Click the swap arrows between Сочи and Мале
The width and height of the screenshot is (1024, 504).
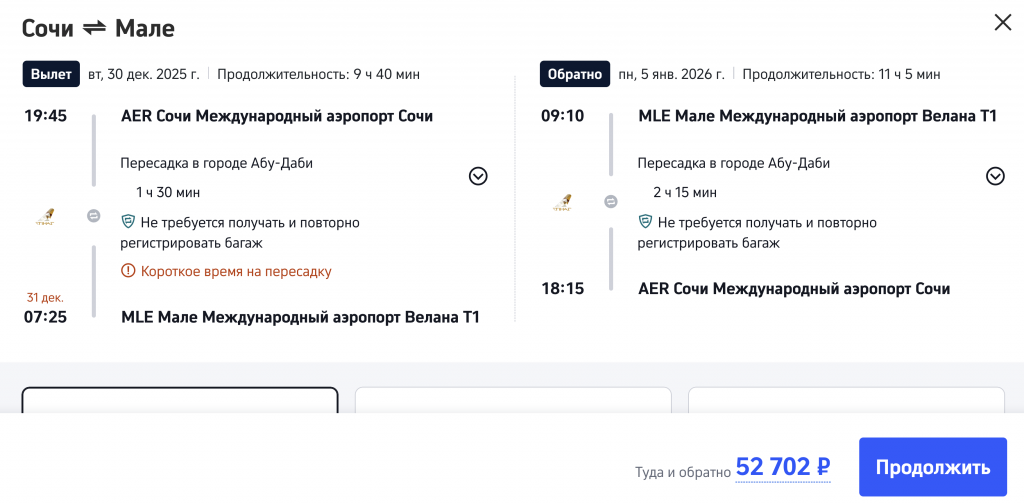pos(94,28)
